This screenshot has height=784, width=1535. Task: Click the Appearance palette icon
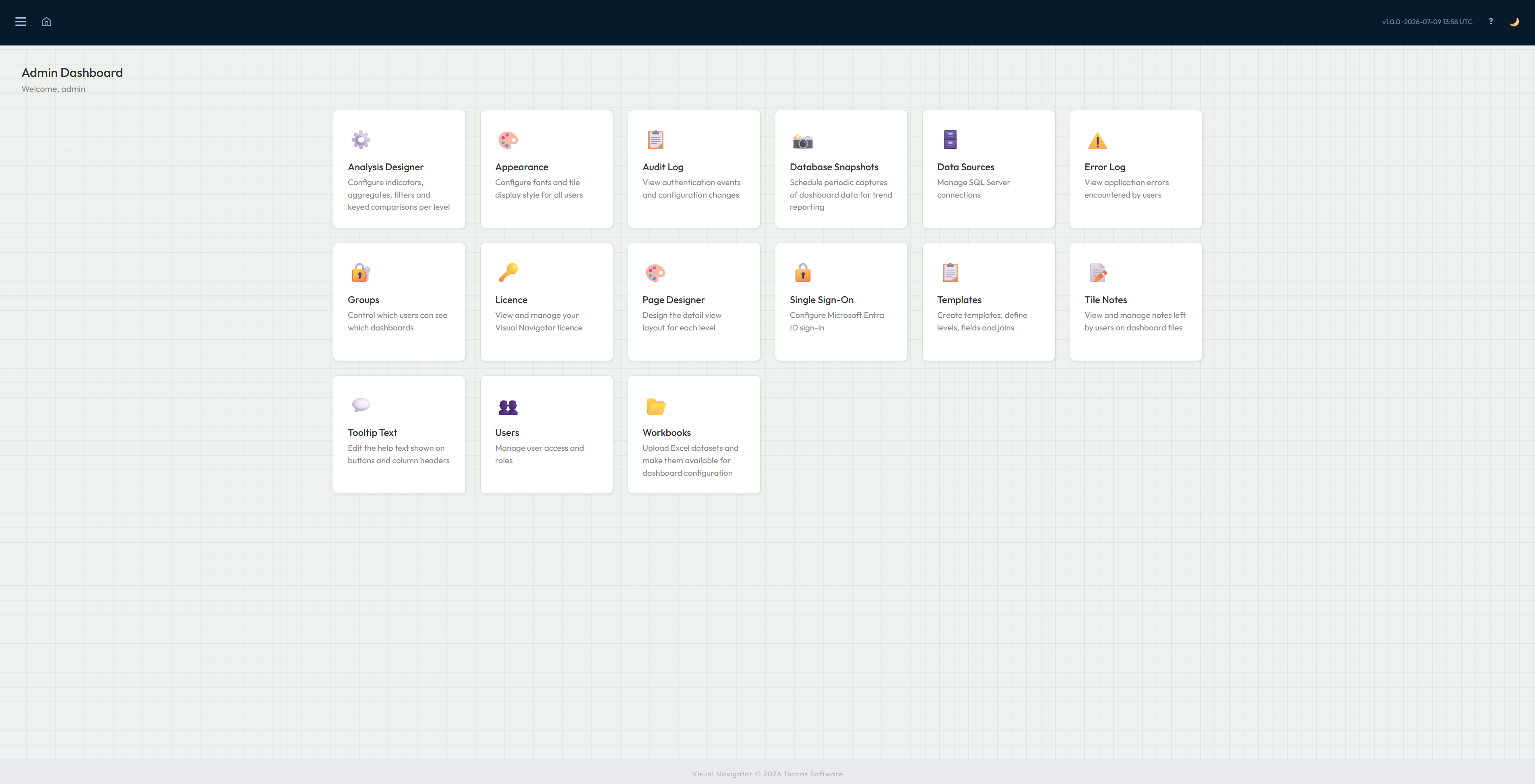tap(508, 140)
